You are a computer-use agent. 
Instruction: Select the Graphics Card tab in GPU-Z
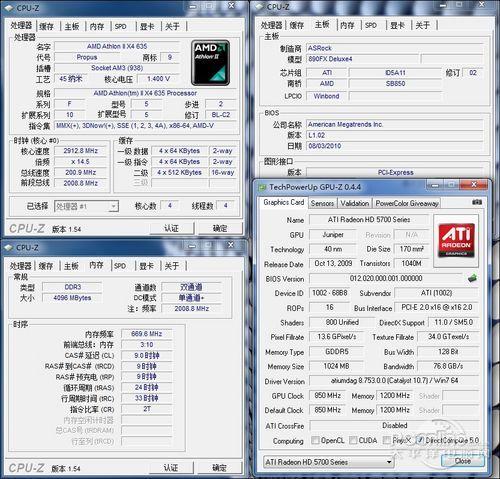coord(283,202)
